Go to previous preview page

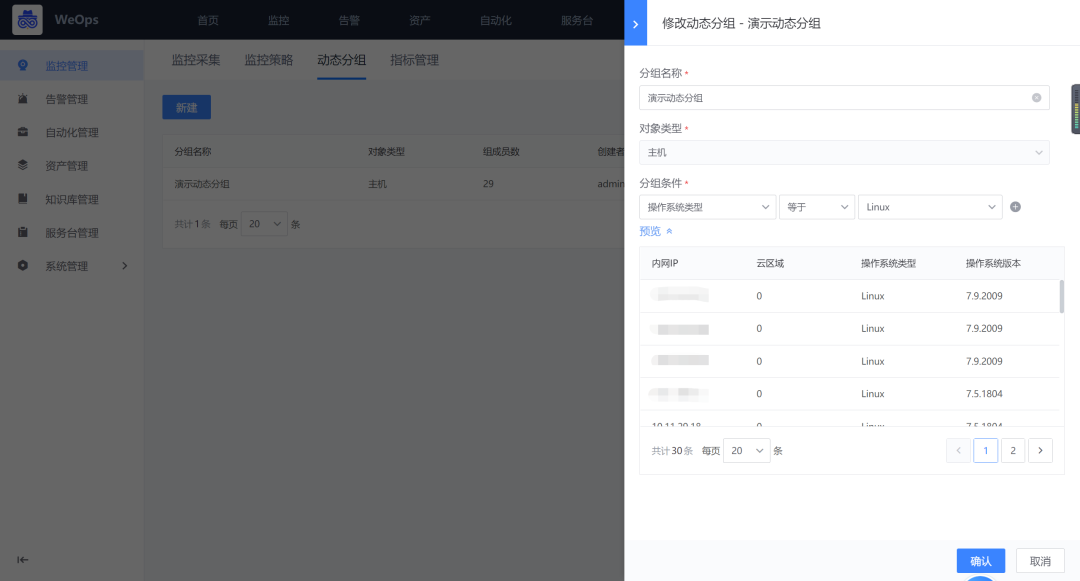958,450
